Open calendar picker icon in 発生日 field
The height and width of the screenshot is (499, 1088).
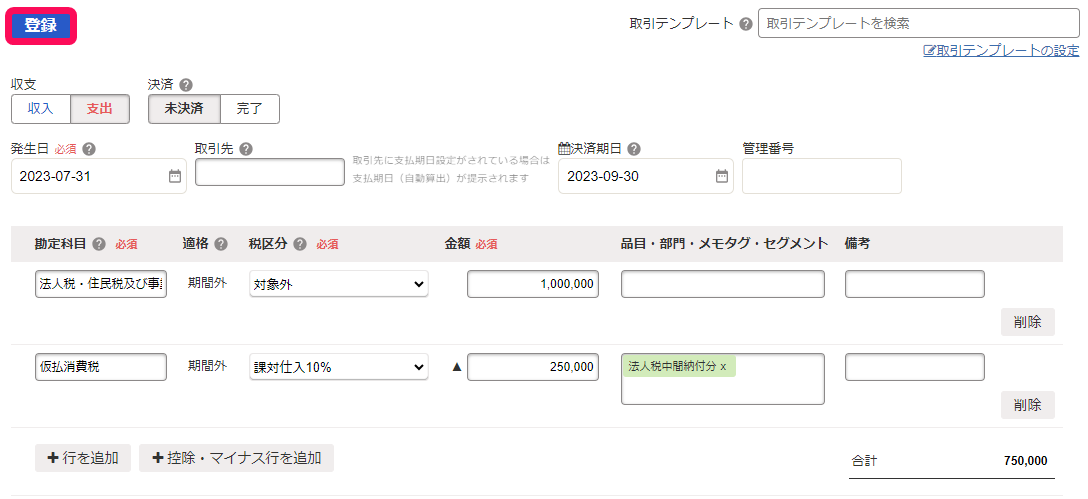pyautogui.click(x=175, y=176)
